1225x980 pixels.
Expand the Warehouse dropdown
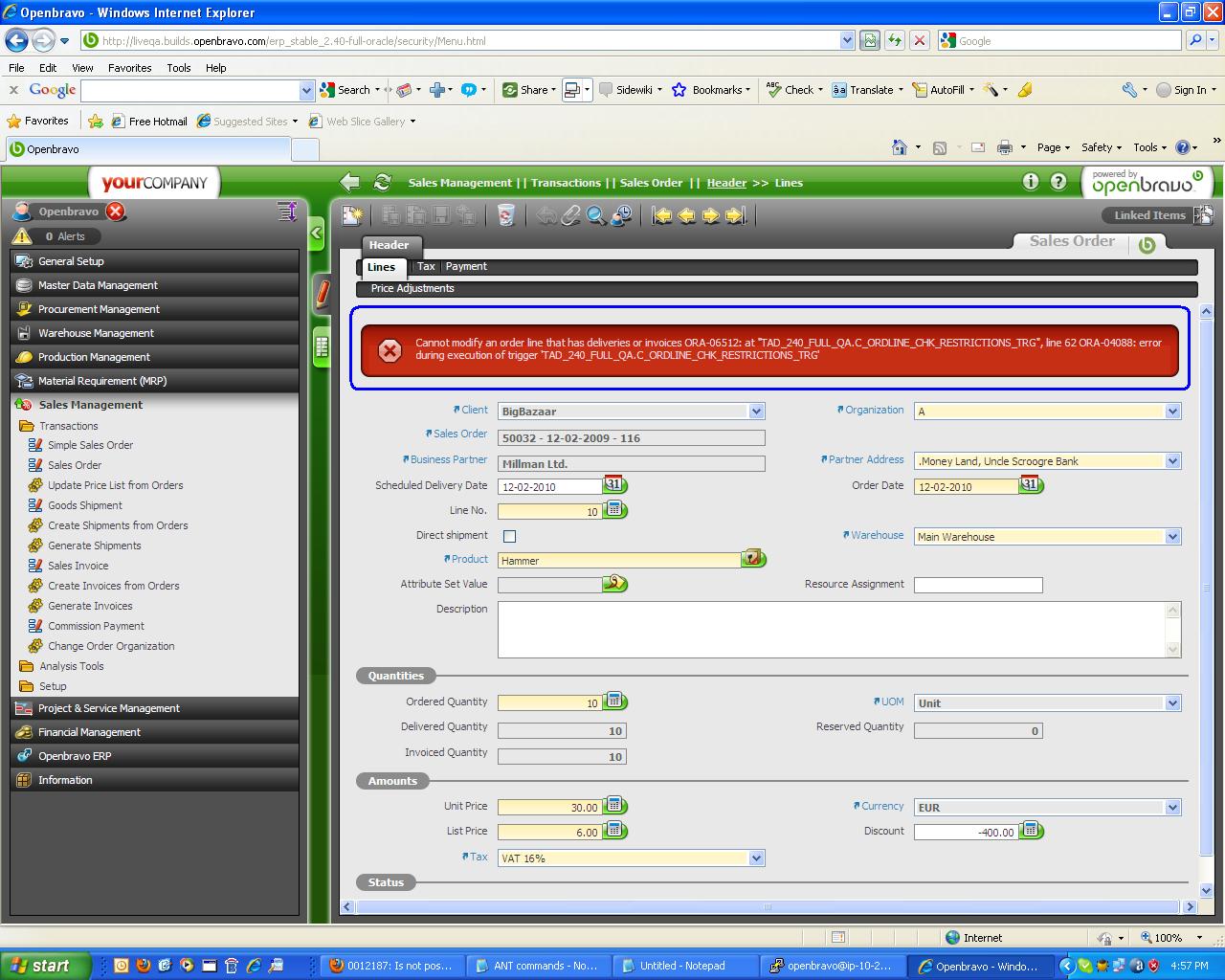(1172, 537)
